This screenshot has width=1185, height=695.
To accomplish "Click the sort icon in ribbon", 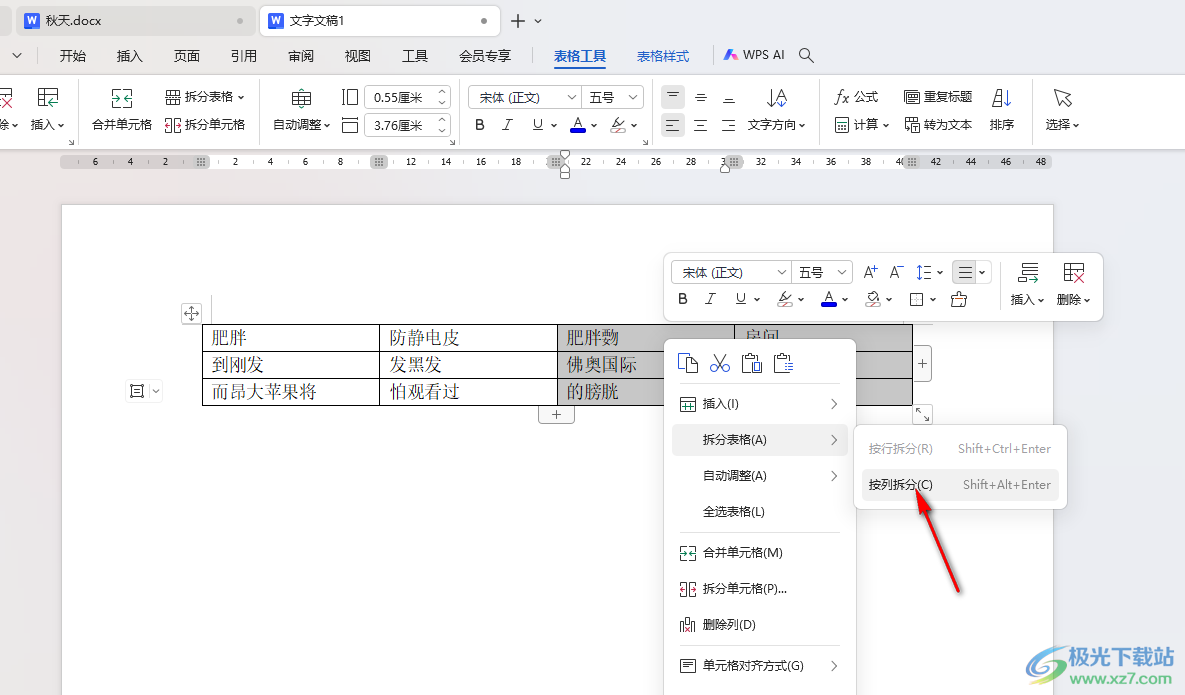I will click(1001, 98).
